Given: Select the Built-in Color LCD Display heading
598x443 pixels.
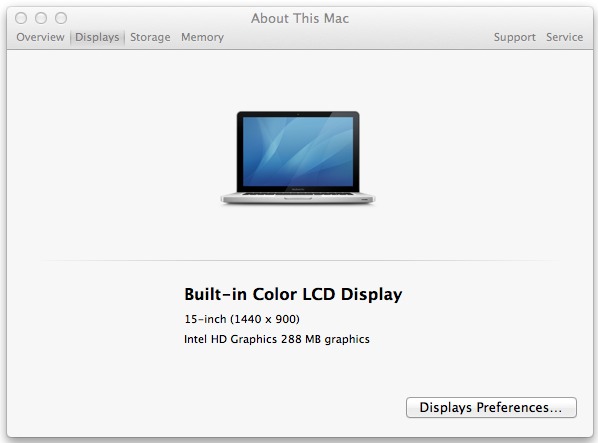Looking at the screenshot, I should coord(293,294).
